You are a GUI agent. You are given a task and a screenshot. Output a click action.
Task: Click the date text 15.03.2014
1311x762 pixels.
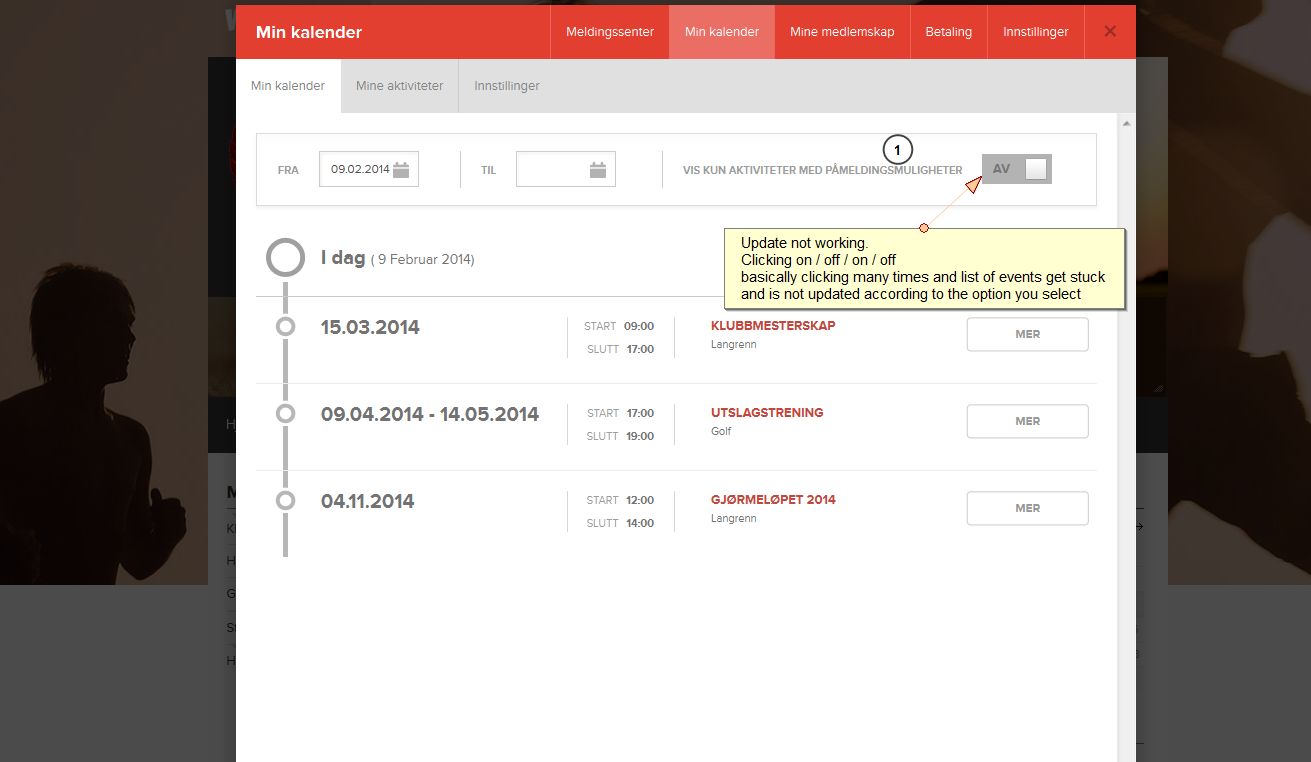(x=370, y=328)
